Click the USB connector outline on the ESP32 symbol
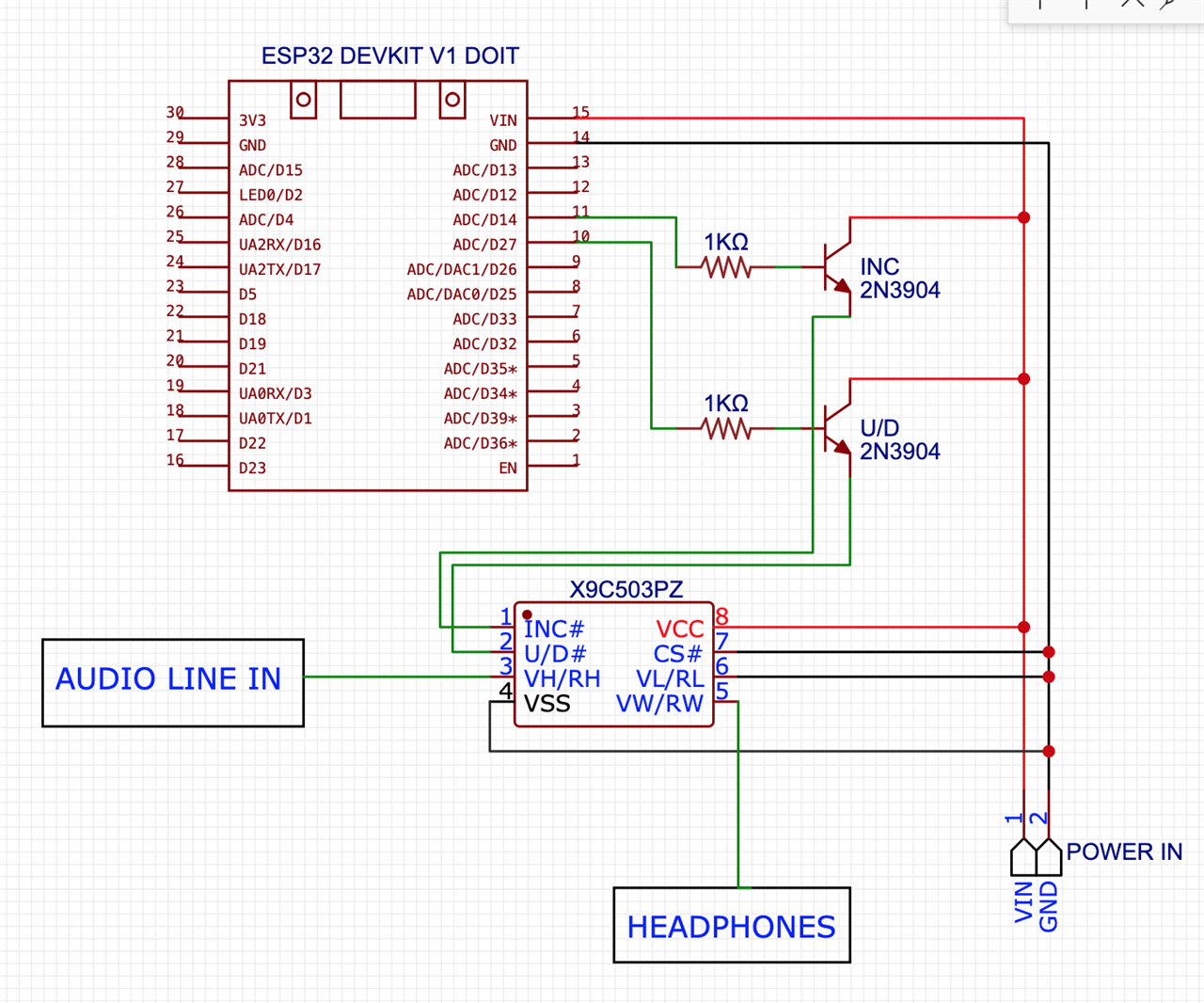The width and height of the screenshot is (1204, 1003). [x=377, y=100]
